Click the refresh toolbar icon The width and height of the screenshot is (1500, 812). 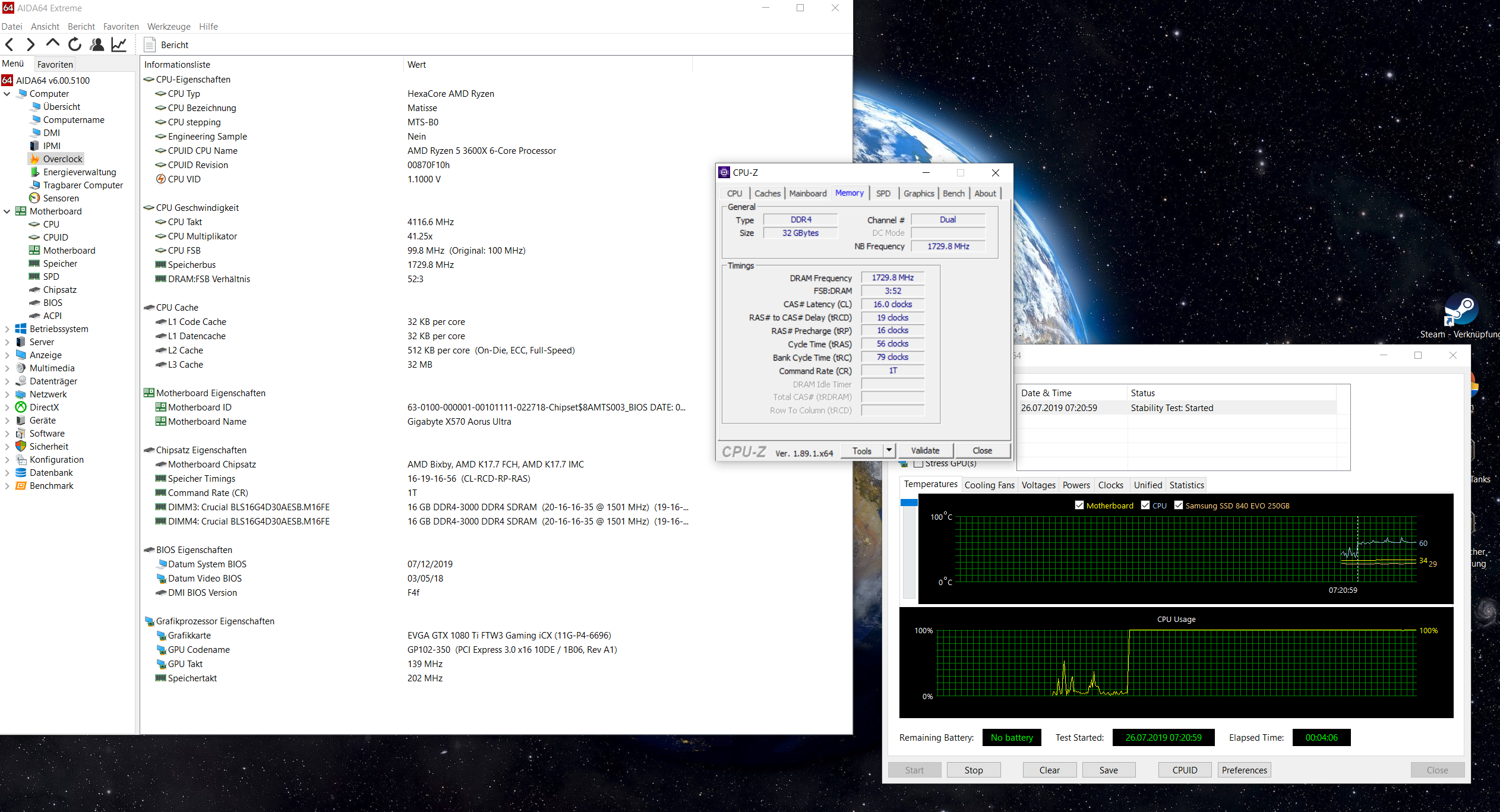(75, 45)
